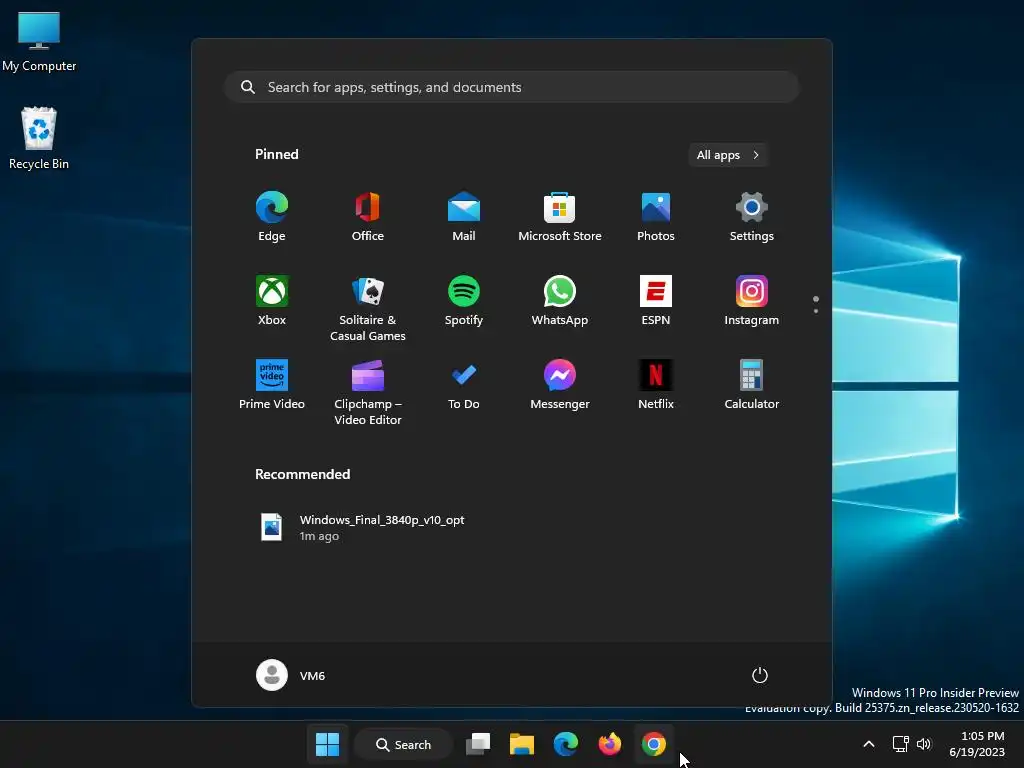
Task: Launch Chrome from the taskbar
Action: click(x=654, y=744)
